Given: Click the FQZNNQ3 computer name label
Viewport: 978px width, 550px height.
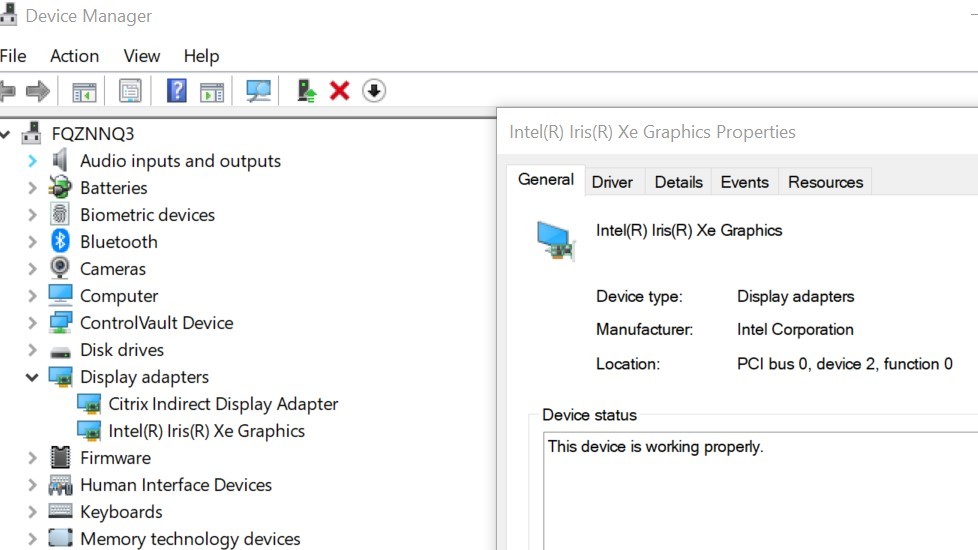Looking at the screenshot, I should tap(93, 134).
